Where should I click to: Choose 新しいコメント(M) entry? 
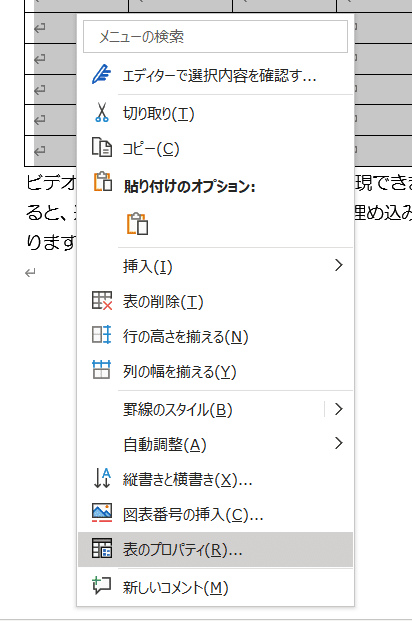(x=215, y=587)
